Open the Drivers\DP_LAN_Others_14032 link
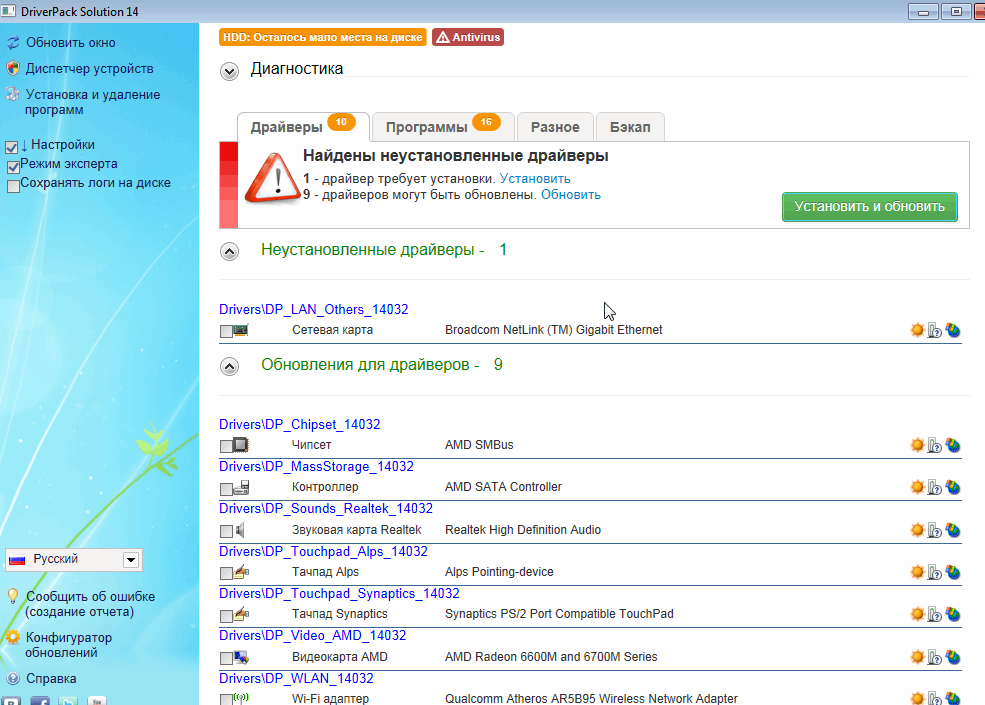985x705 pixels. [x=313, y=309]
